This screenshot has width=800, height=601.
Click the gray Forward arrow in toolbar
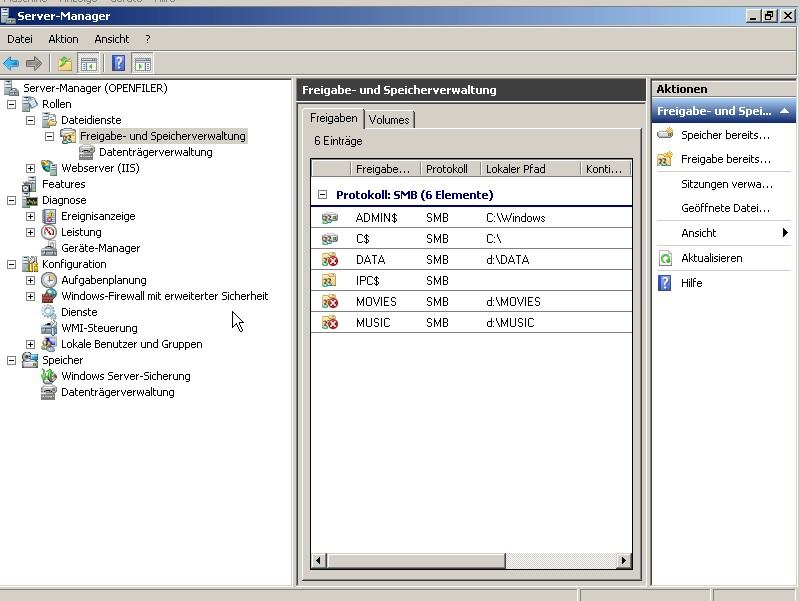click(x=34, y=64)
